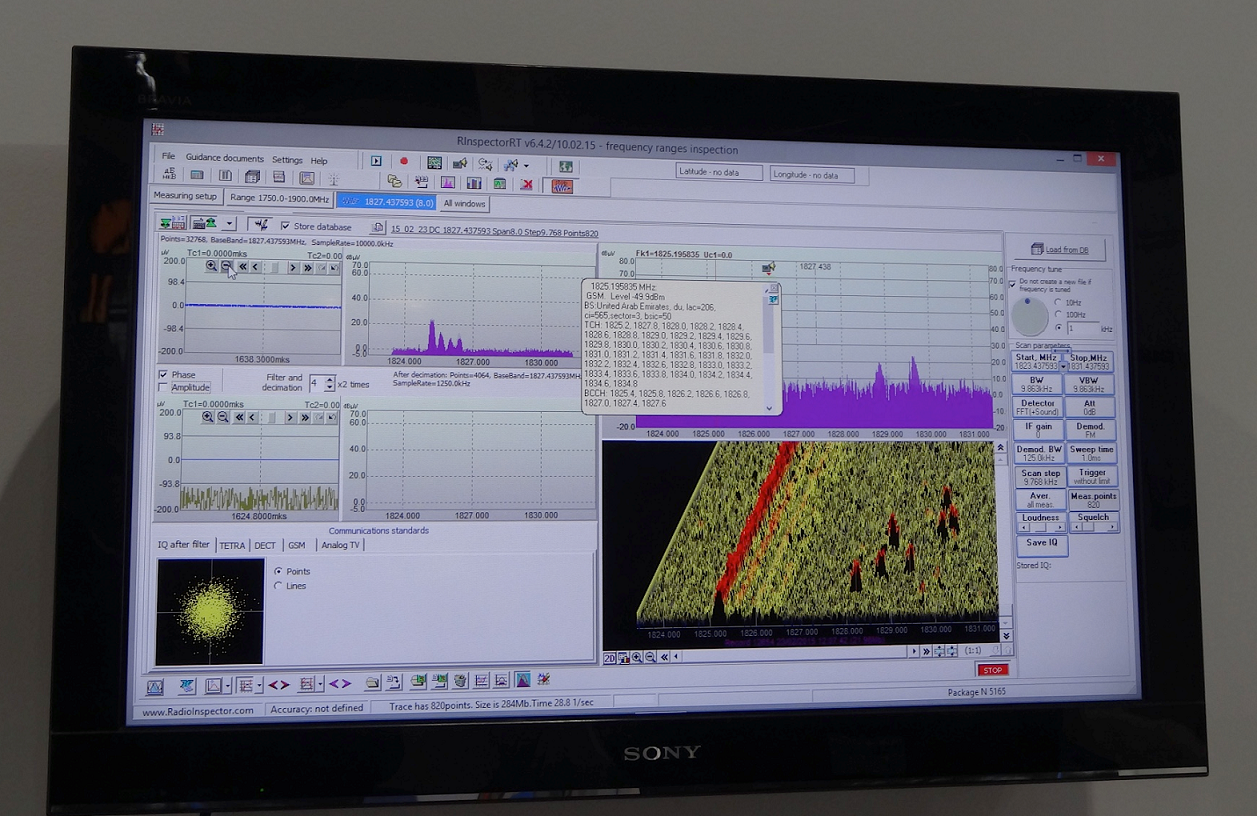1257x816 pixels.
Task: Enable the Amplitude checkbox
Action: tap(164, 387)
